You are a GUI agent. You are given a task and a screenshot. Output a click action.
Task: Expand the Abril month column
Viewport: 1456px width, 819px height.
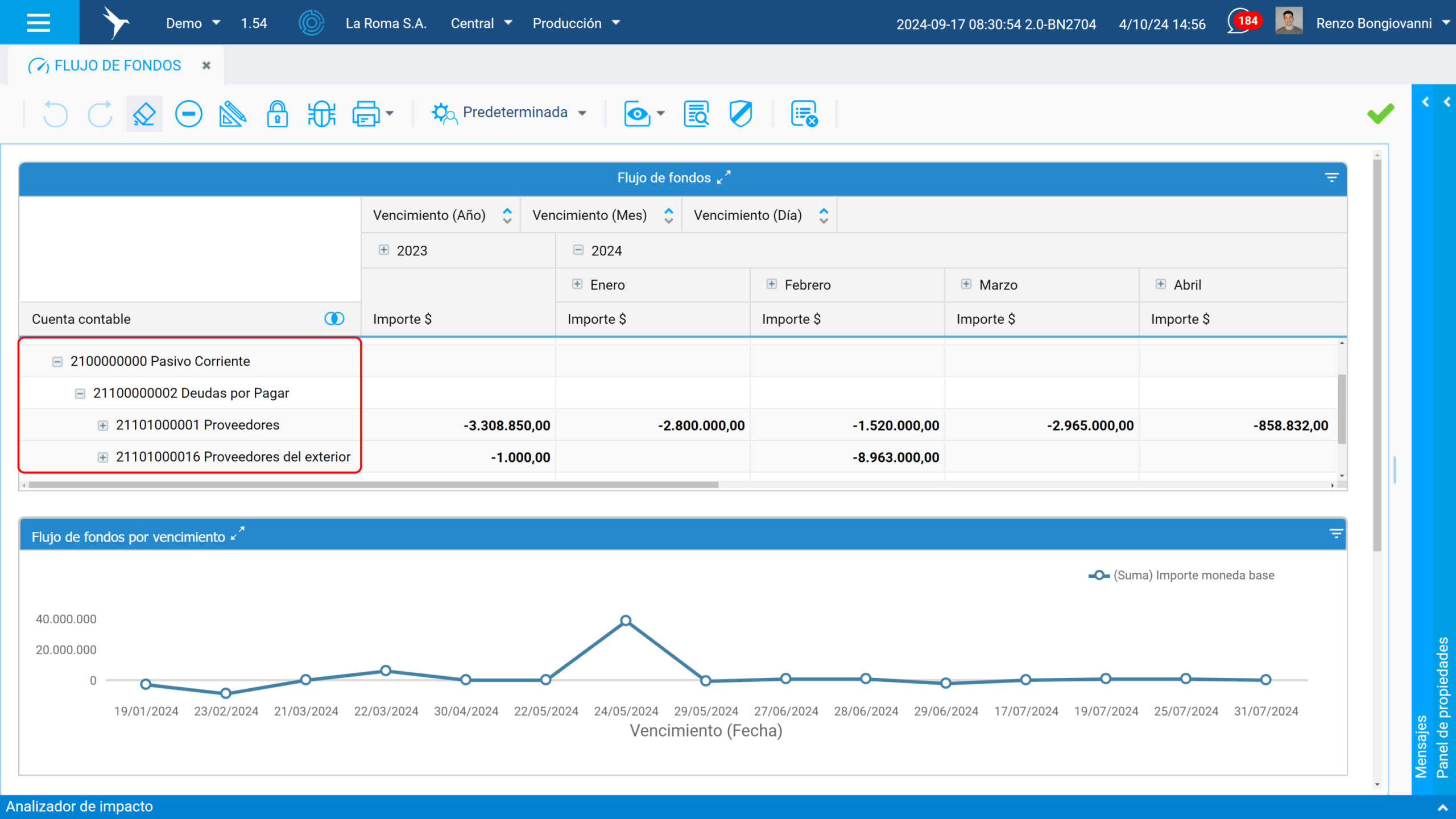1161,284
